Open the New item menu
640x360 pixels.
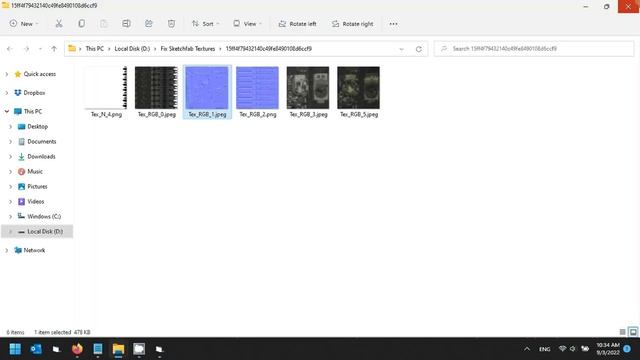tap(24, 24)
